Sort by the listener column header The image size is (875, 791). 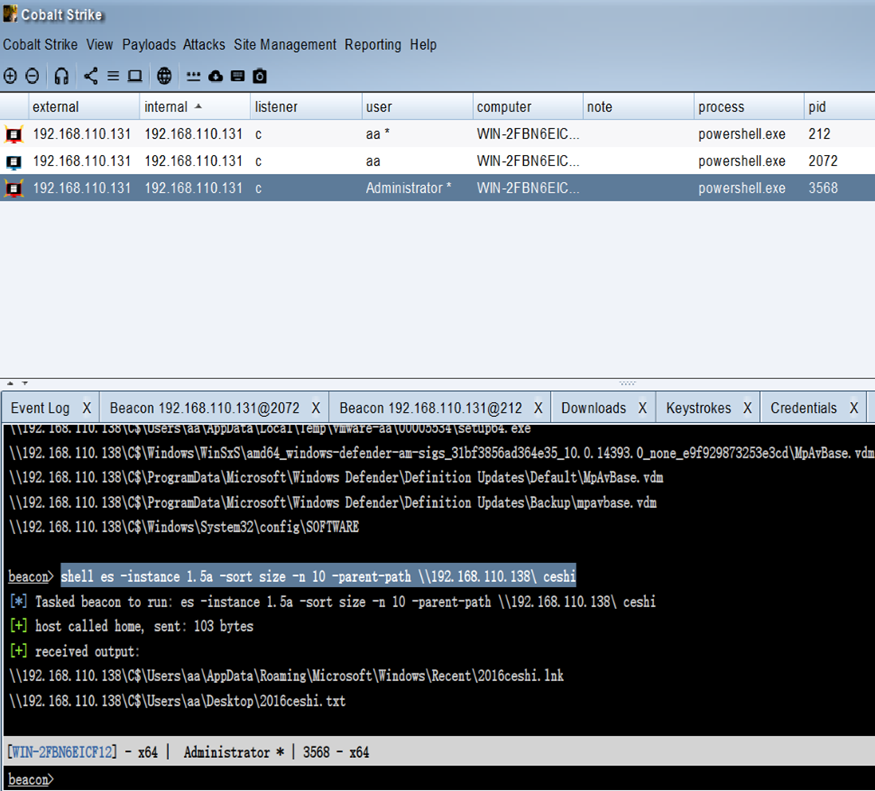[x=306, y=107]
